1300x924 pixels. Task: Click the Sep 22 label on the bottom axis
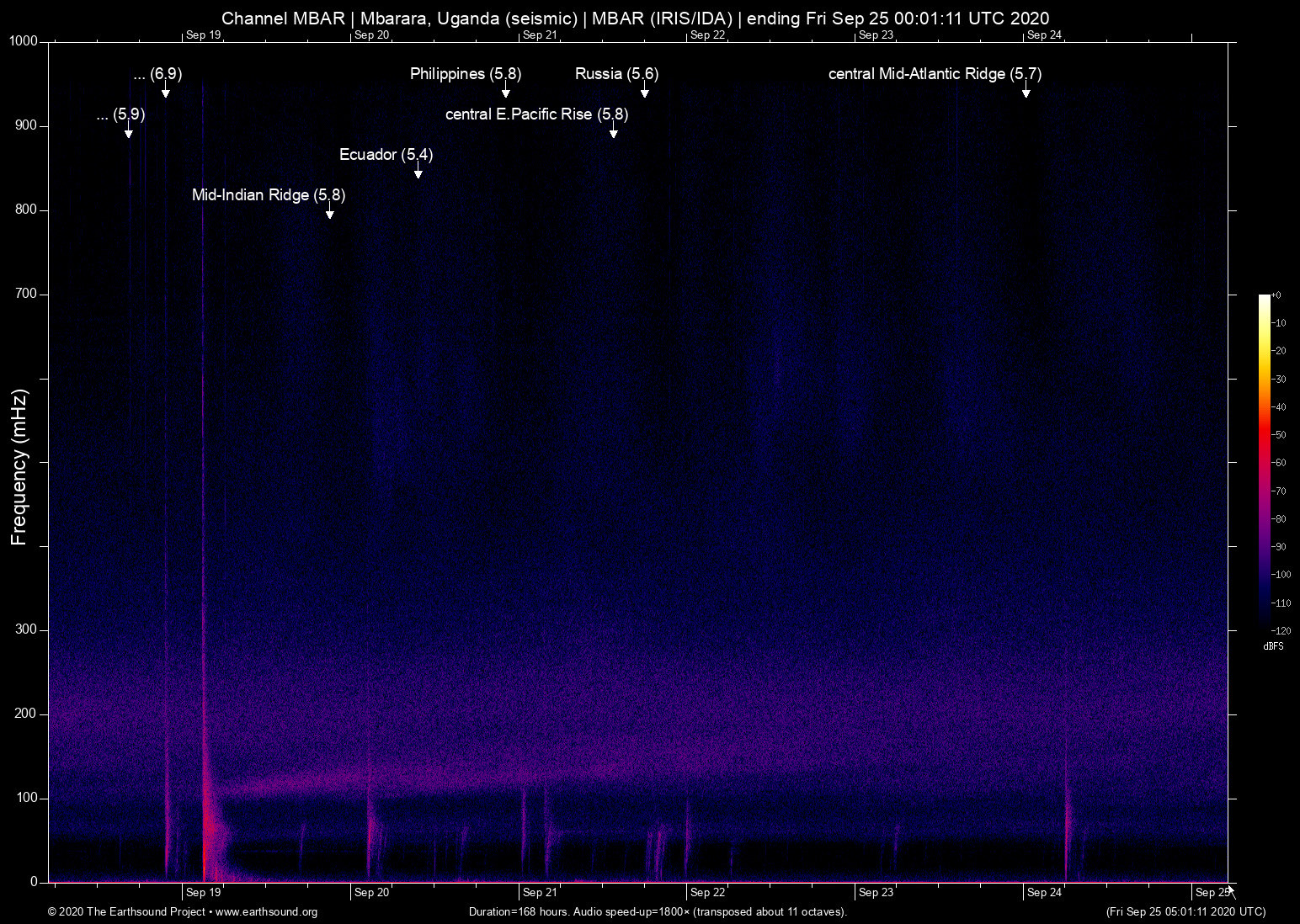coord(707,893)
